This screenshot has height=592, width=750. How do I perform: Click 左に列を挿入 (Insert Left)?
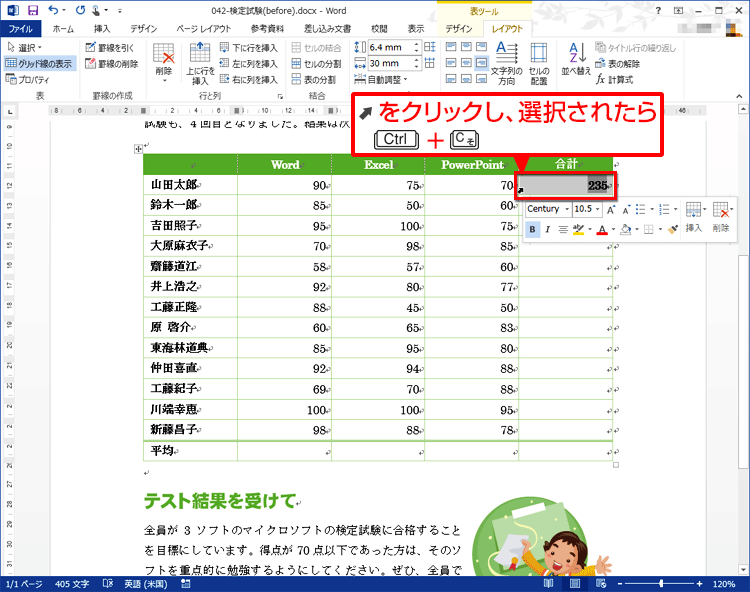point(248,64)
